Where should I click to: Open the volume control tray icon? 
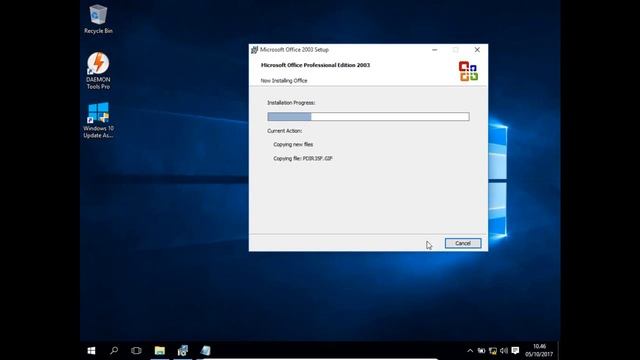(504, 351)
